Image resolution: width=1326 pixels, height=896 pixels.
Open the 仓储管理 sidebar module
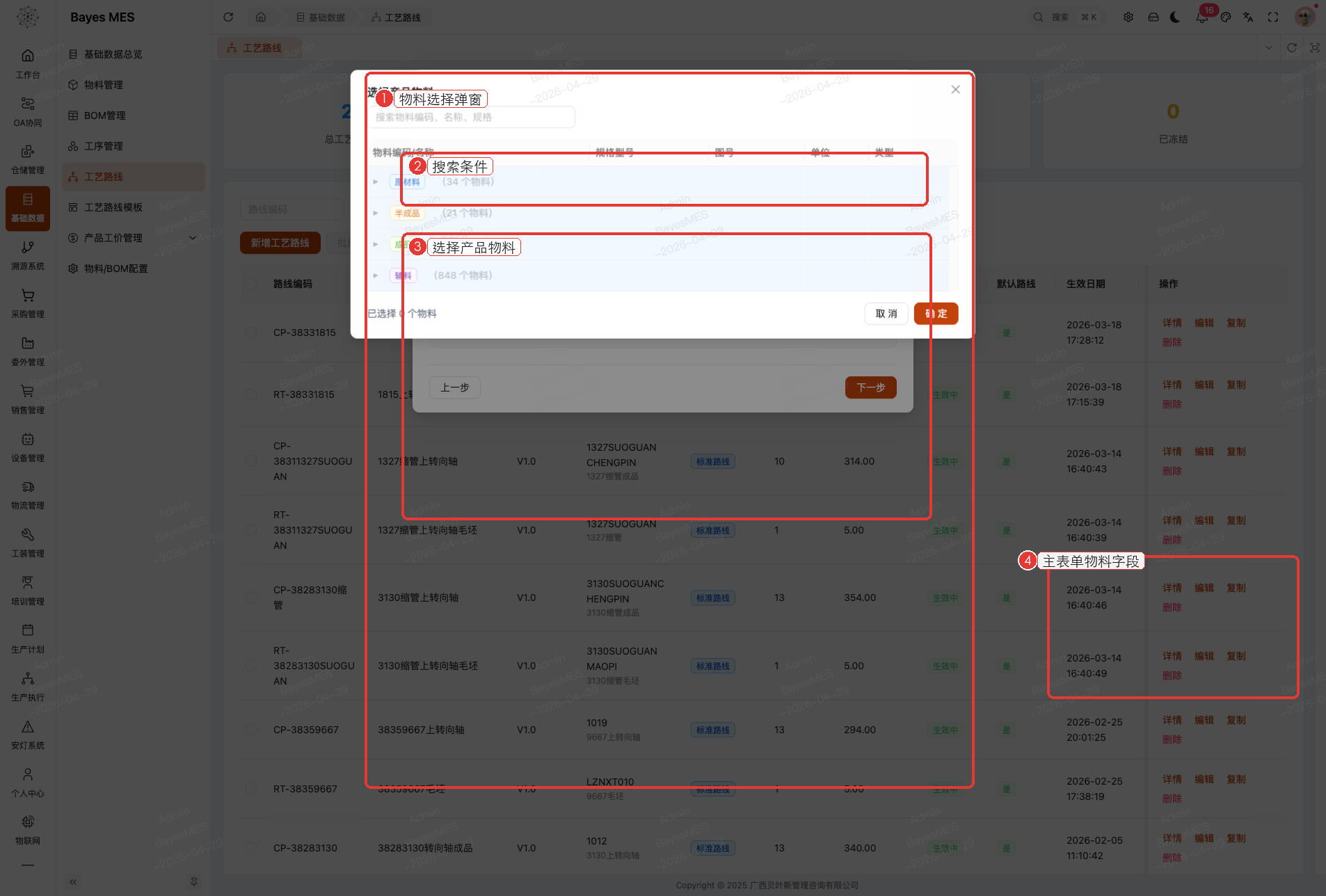coord(28,159)
